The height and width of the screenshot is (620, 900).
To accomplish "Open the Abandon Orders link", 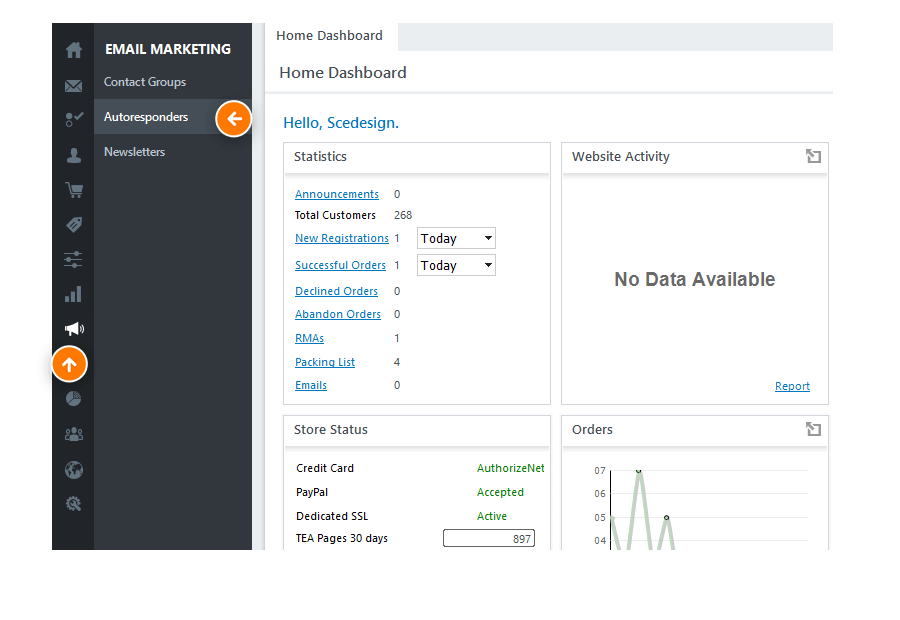I will click(x=338, y=314).
